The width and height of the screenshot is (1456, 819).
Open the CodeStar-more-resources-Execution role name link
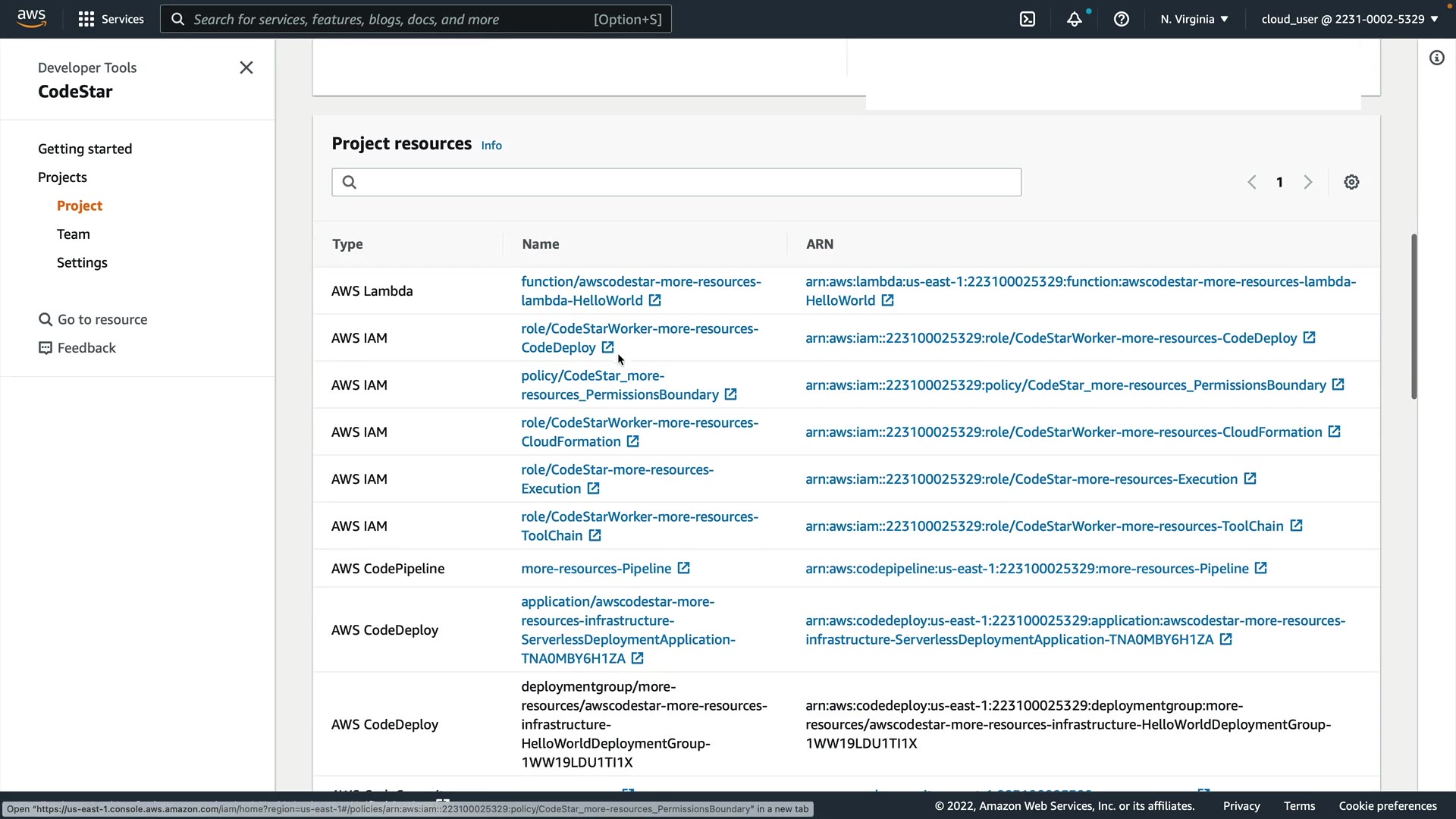coord(617,479)
